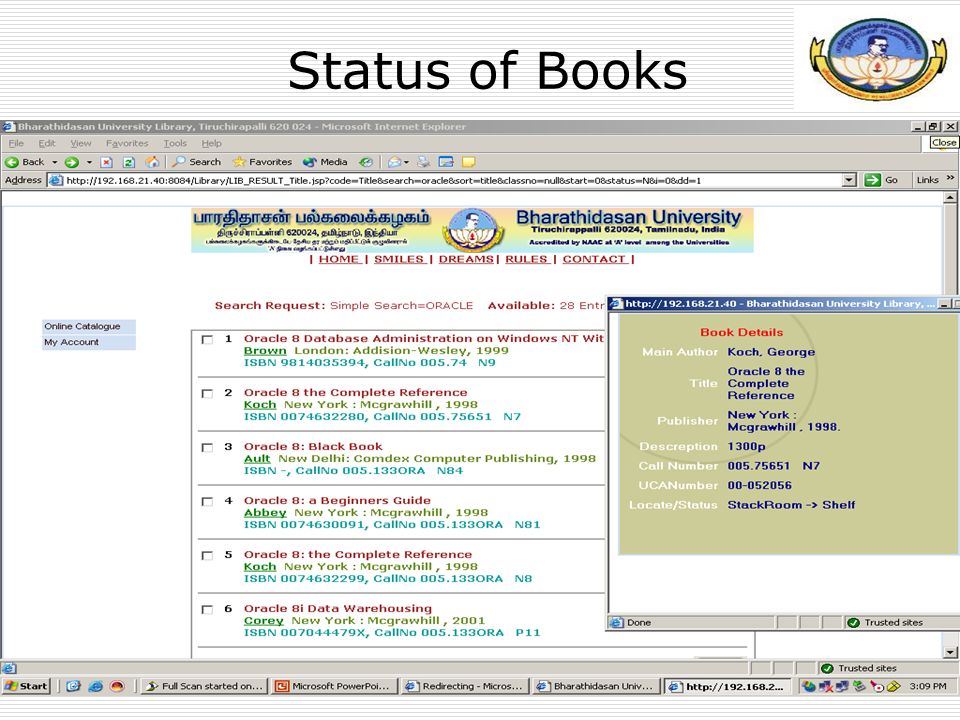Click the Home page icon
960x720 pixels.
pyautogui.click(x=152, y=162)
